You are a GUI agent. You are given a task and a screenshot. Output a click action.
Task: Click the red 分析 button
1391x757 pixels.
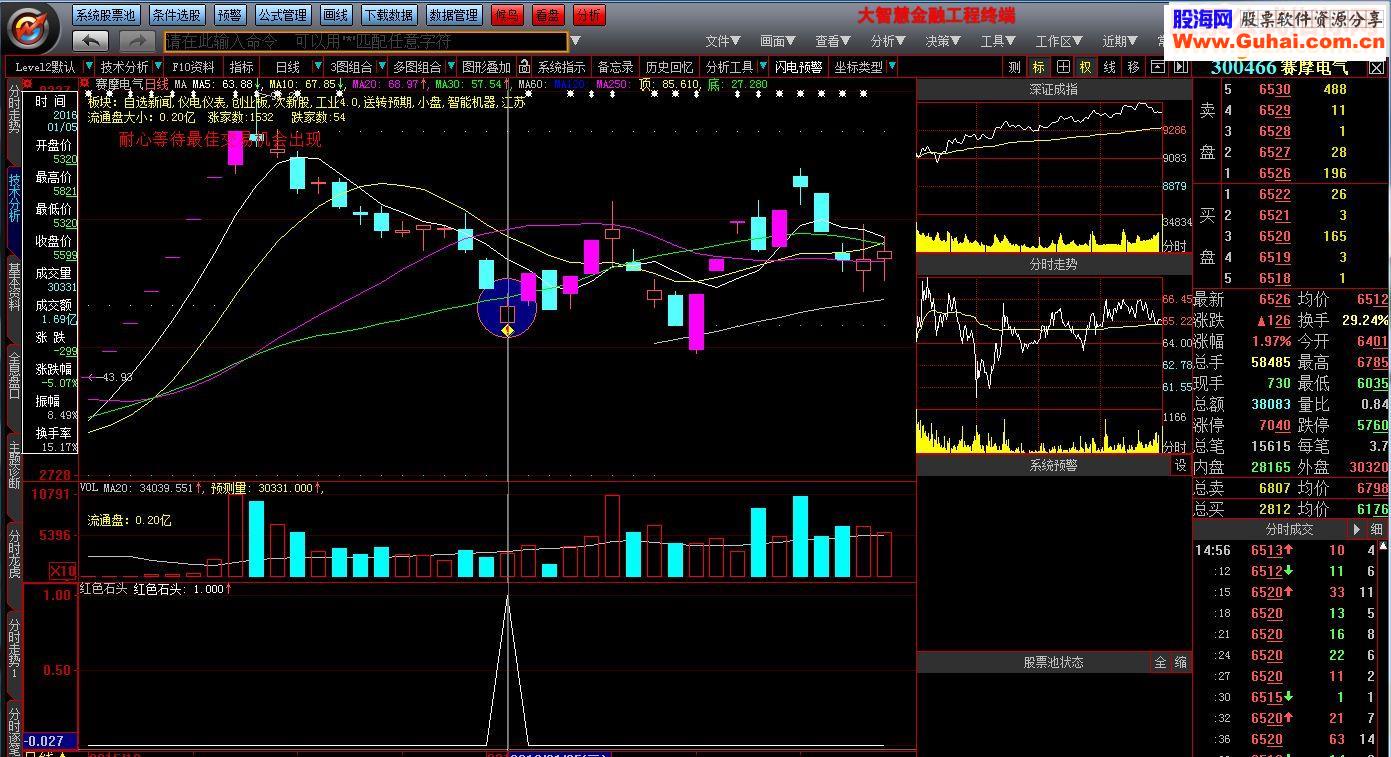click(588, 15)
